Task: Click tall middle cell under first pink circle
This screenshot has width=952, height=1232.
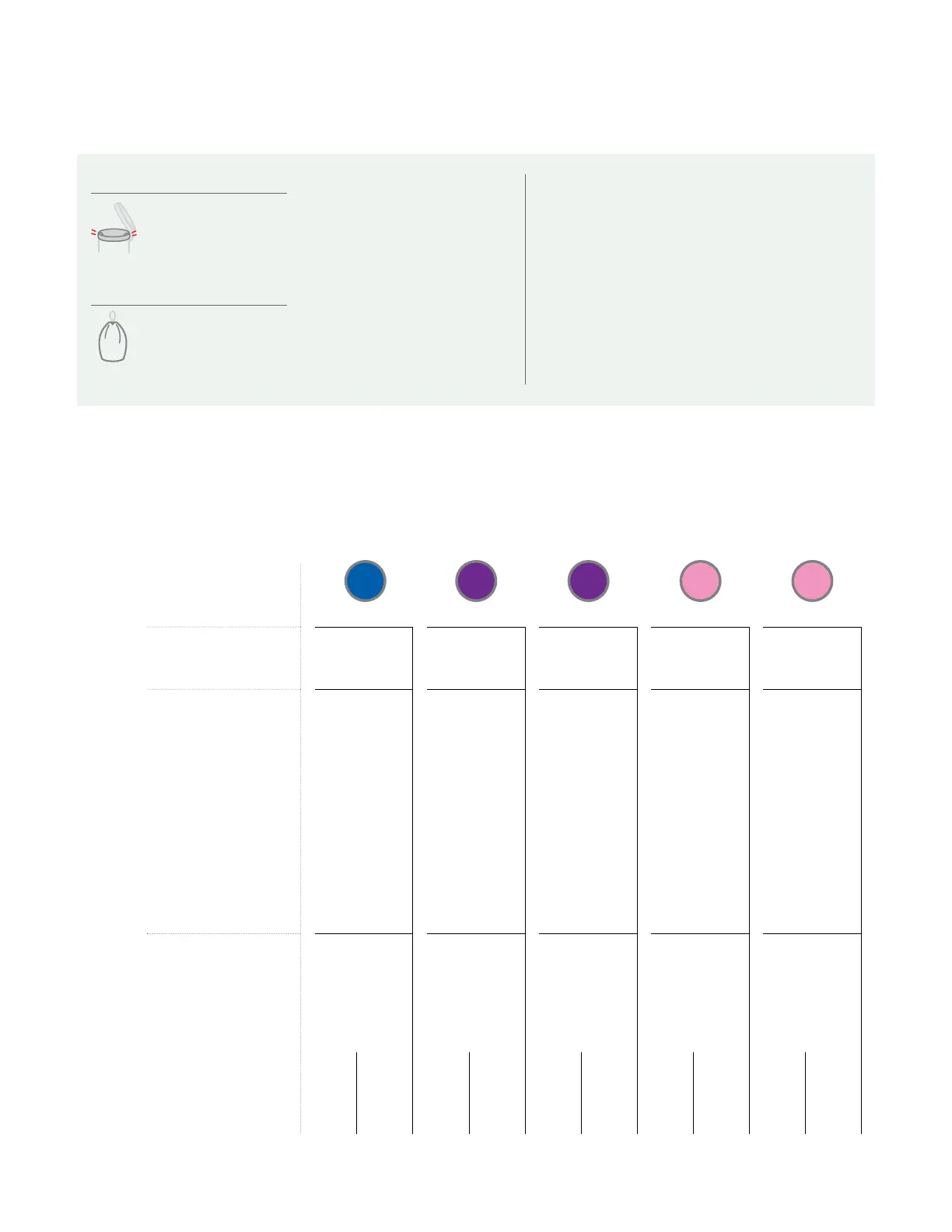Action: pos(700,810)
